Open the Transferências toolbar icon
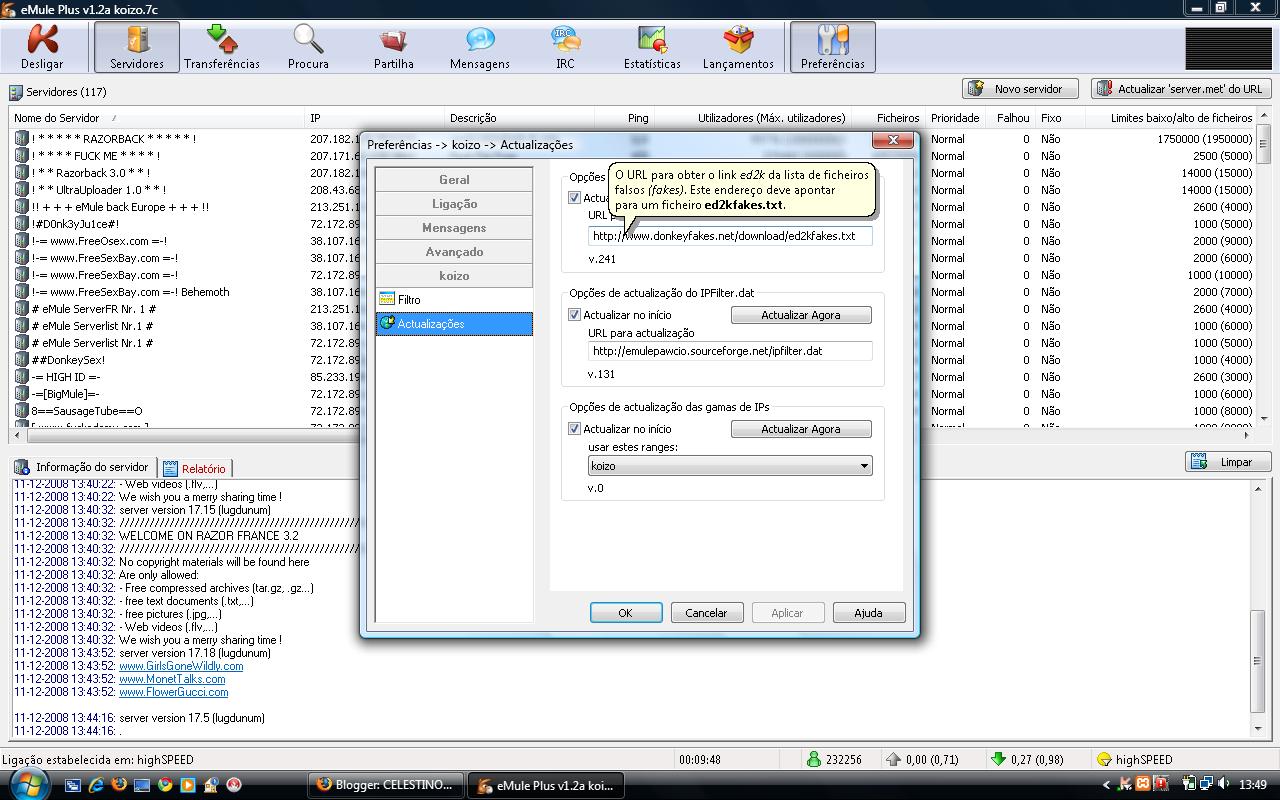The image size is (1280, 800). [x=222, y=47]
